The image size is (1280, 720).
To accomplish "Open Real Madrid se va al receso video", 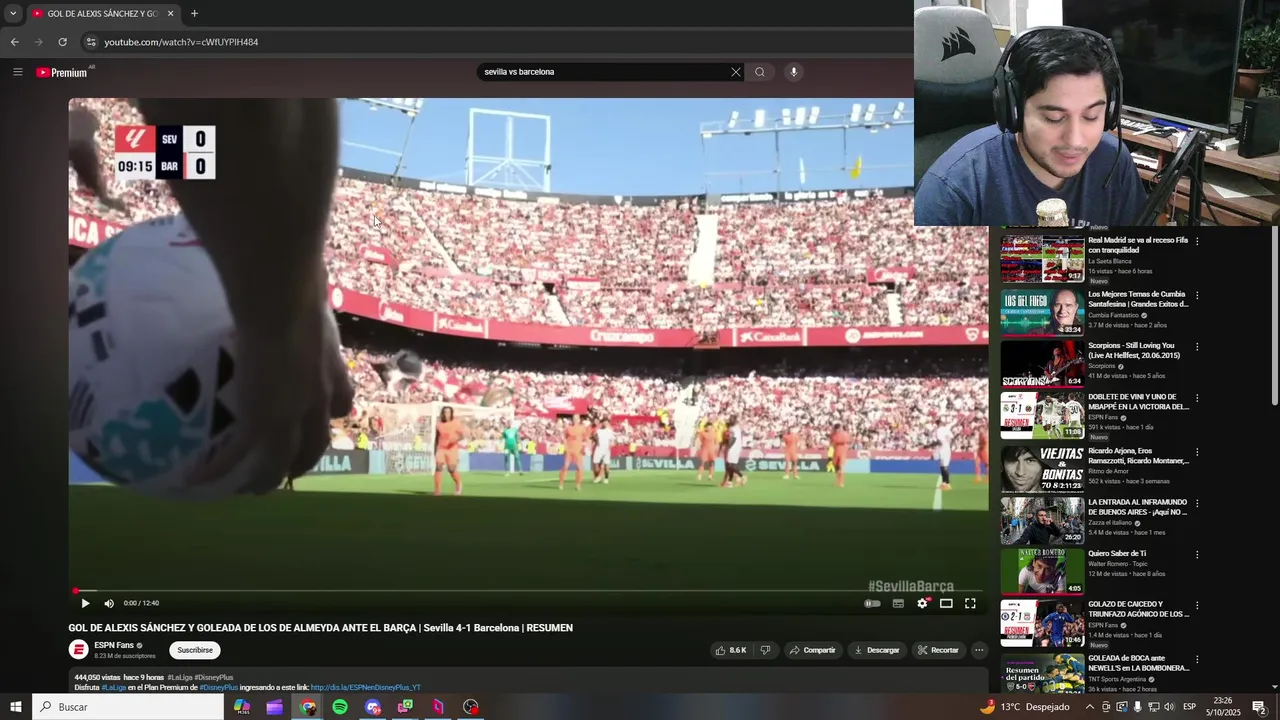I will pos(1138,245).
